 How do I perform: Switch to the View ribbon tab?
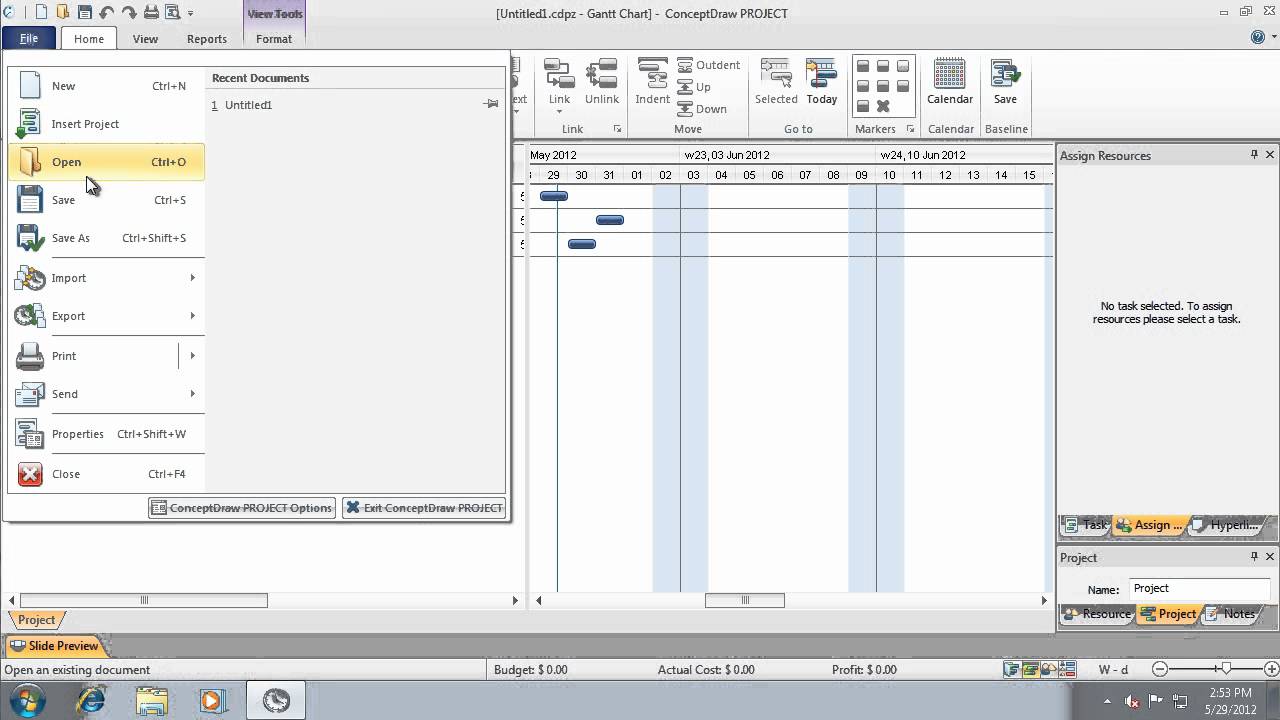(x=145, y=39)
